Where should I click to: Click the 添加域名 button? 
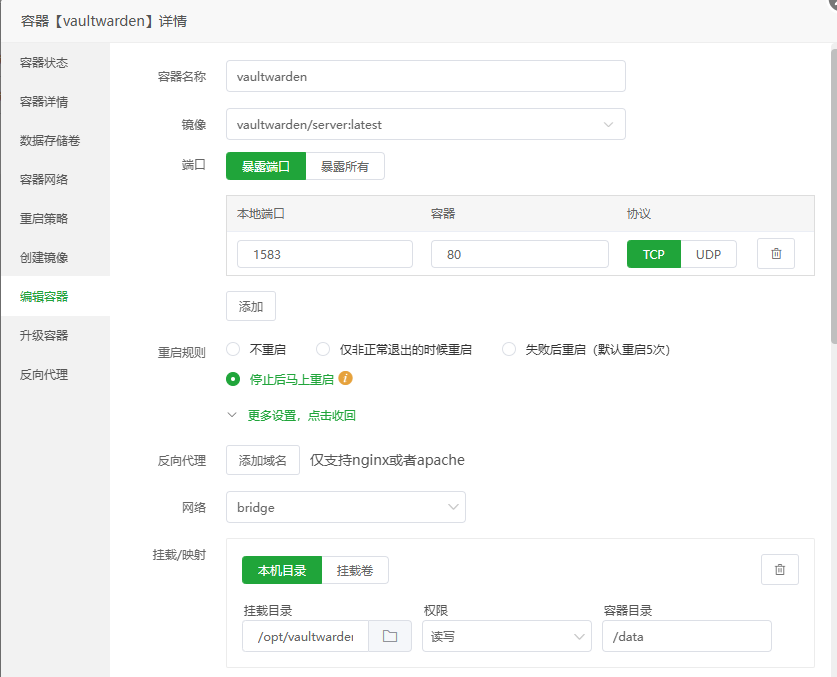pyautogui.click(x=263, y=460)
